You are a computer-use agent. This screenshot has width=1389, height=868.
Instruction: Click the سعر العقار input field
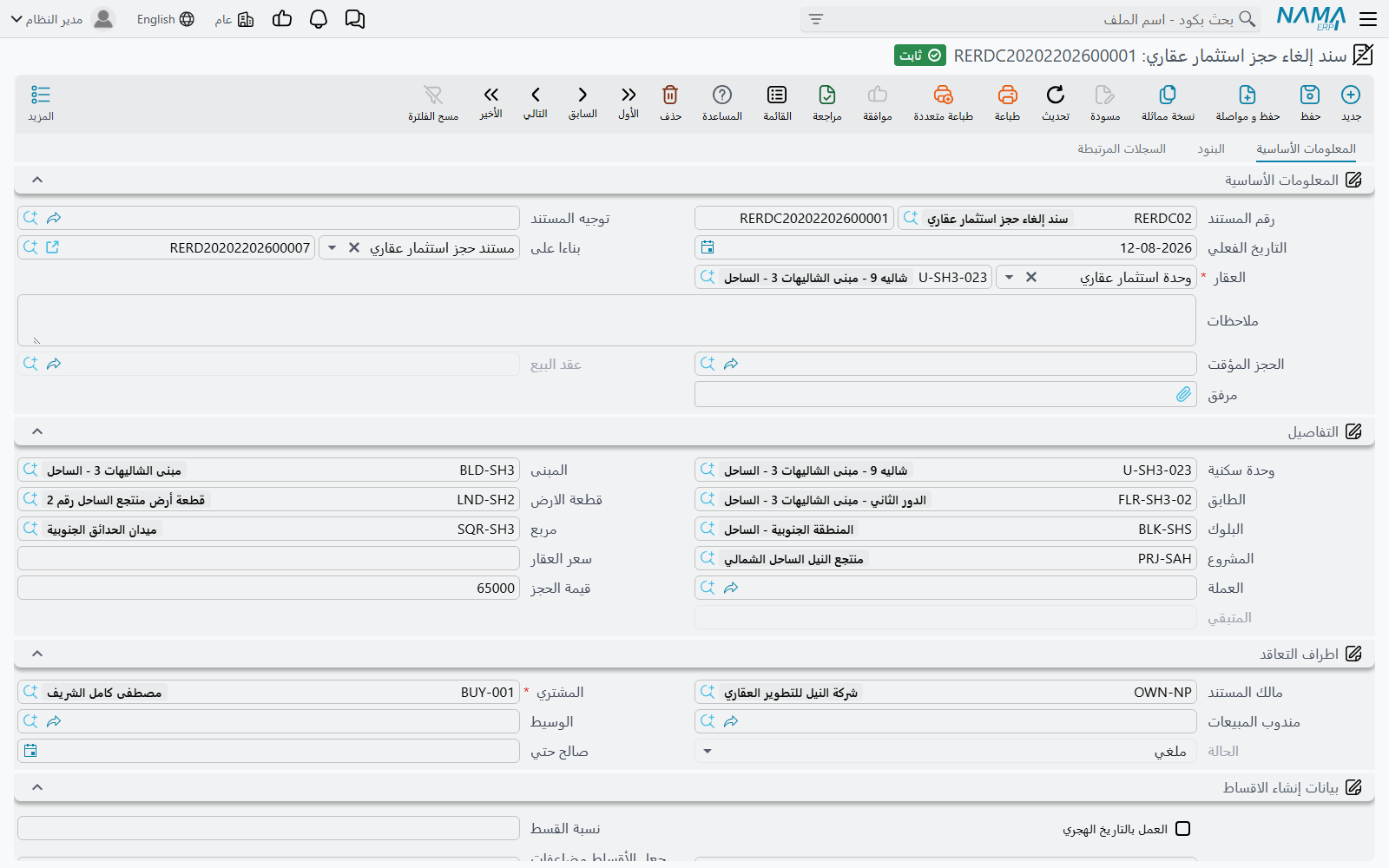(268, 558)
